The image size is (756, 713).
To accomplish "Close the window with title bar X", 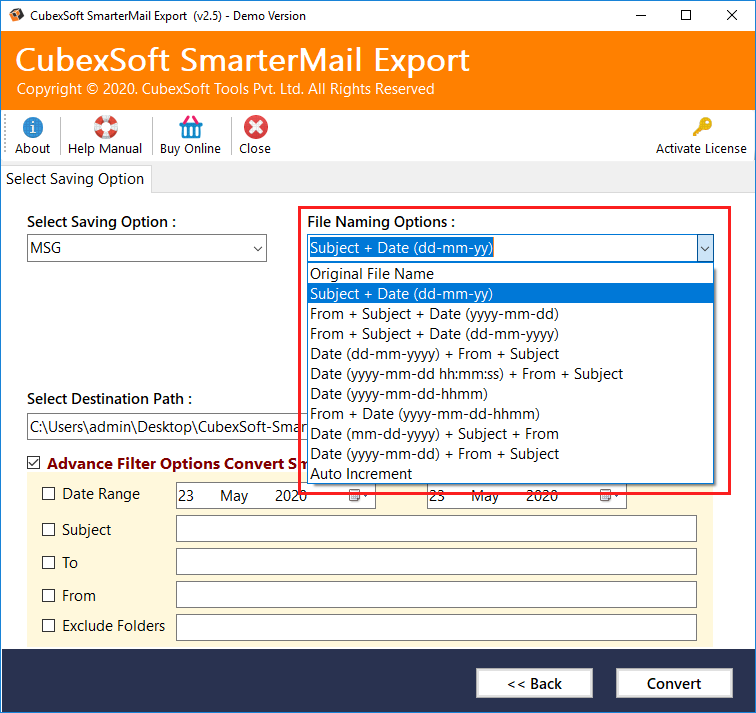I will 731,15.
